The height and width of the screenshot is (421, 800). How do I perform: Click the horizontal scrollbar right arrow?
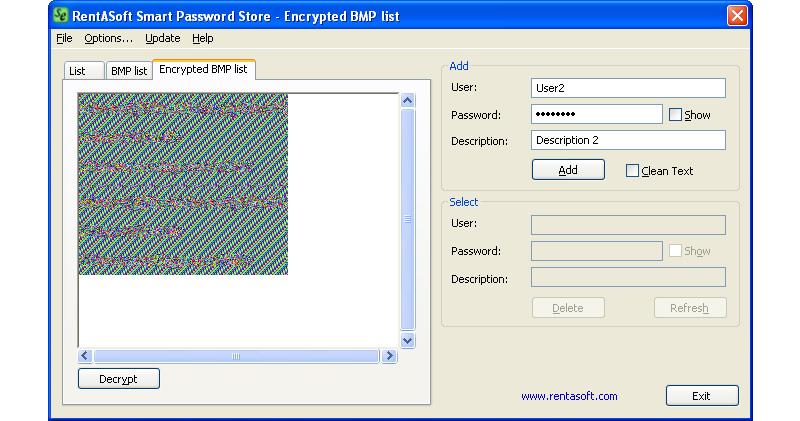point(389,356)
